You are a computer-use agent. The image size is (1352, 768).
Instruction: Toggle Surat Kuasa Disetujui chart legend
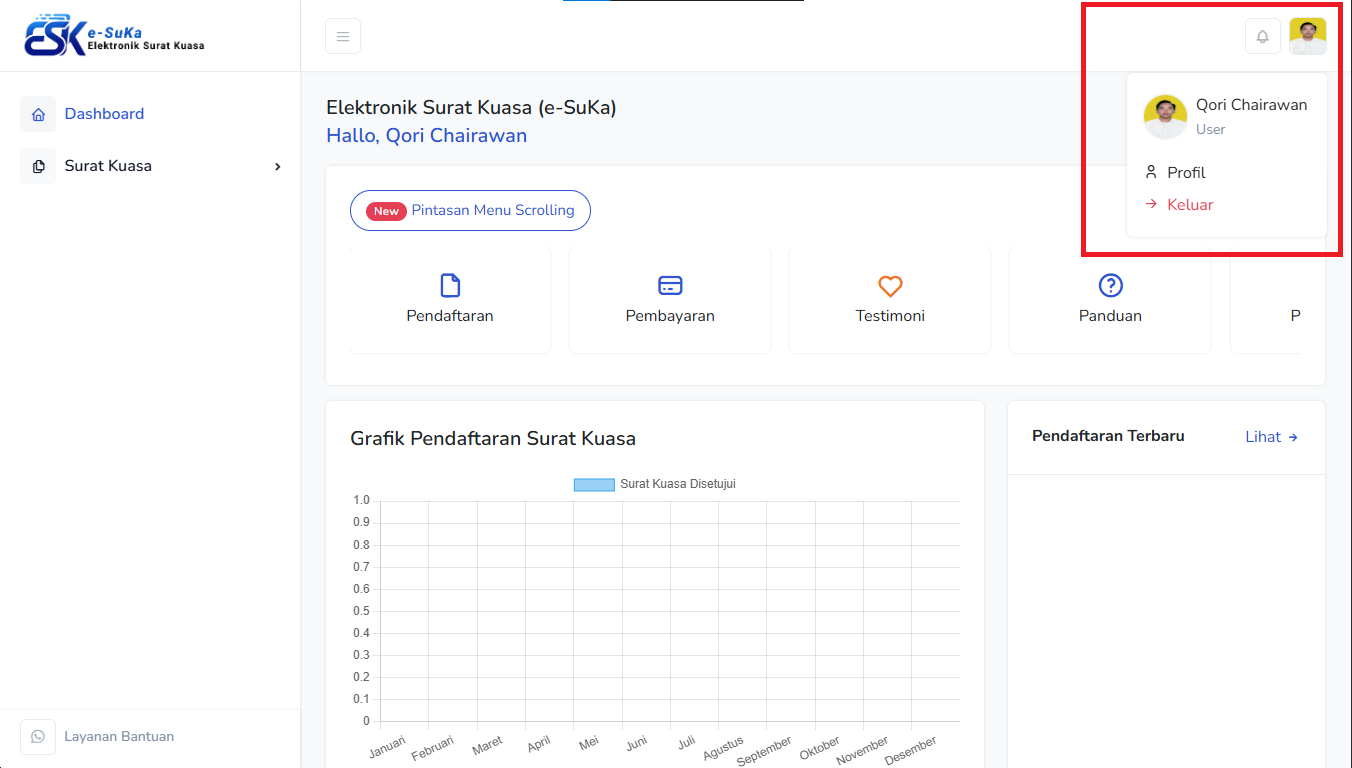(x=655, y=484)
